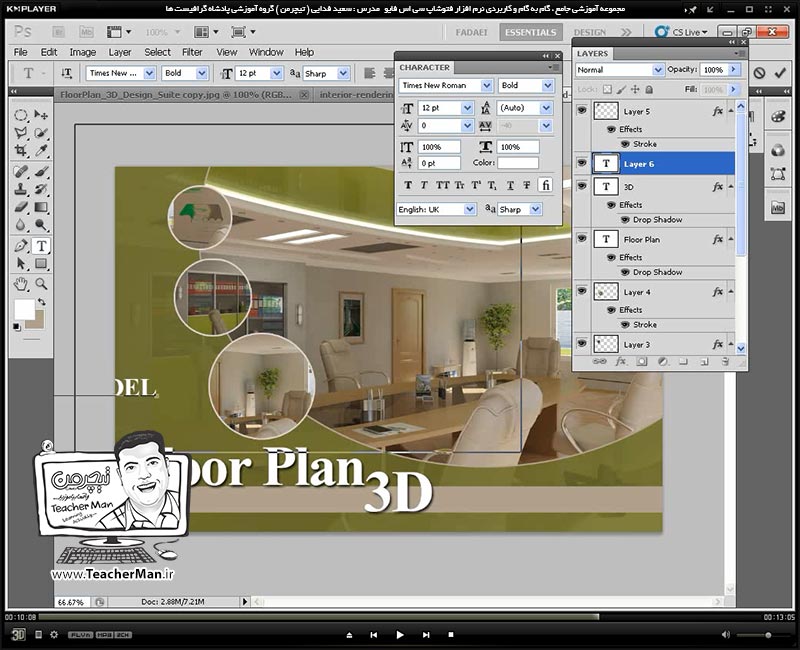This screenshot has width=800, height=650.
Task: Select the Blur tool
Action: [20, 225]
